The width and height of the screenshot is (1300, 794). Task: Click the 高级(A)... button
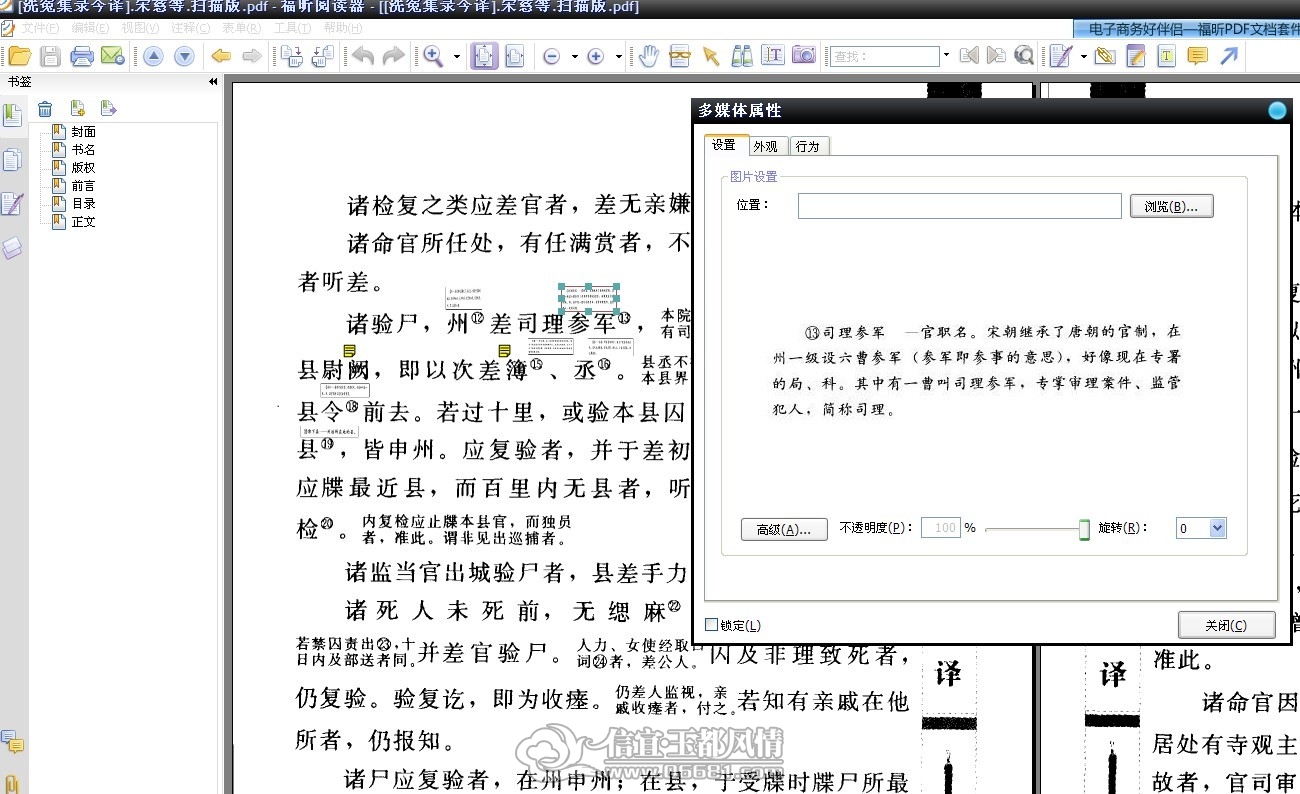click(x=784, y=529)
